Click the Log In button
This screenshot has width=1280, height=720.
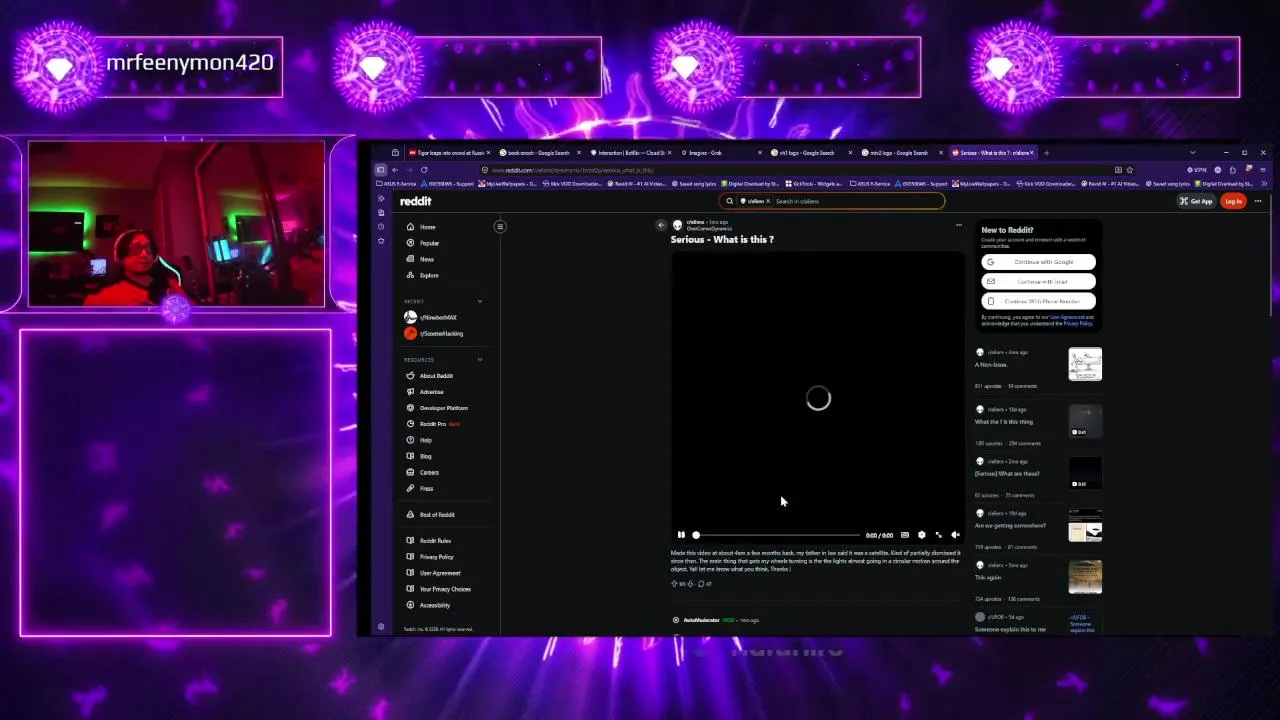point(1233,201)
